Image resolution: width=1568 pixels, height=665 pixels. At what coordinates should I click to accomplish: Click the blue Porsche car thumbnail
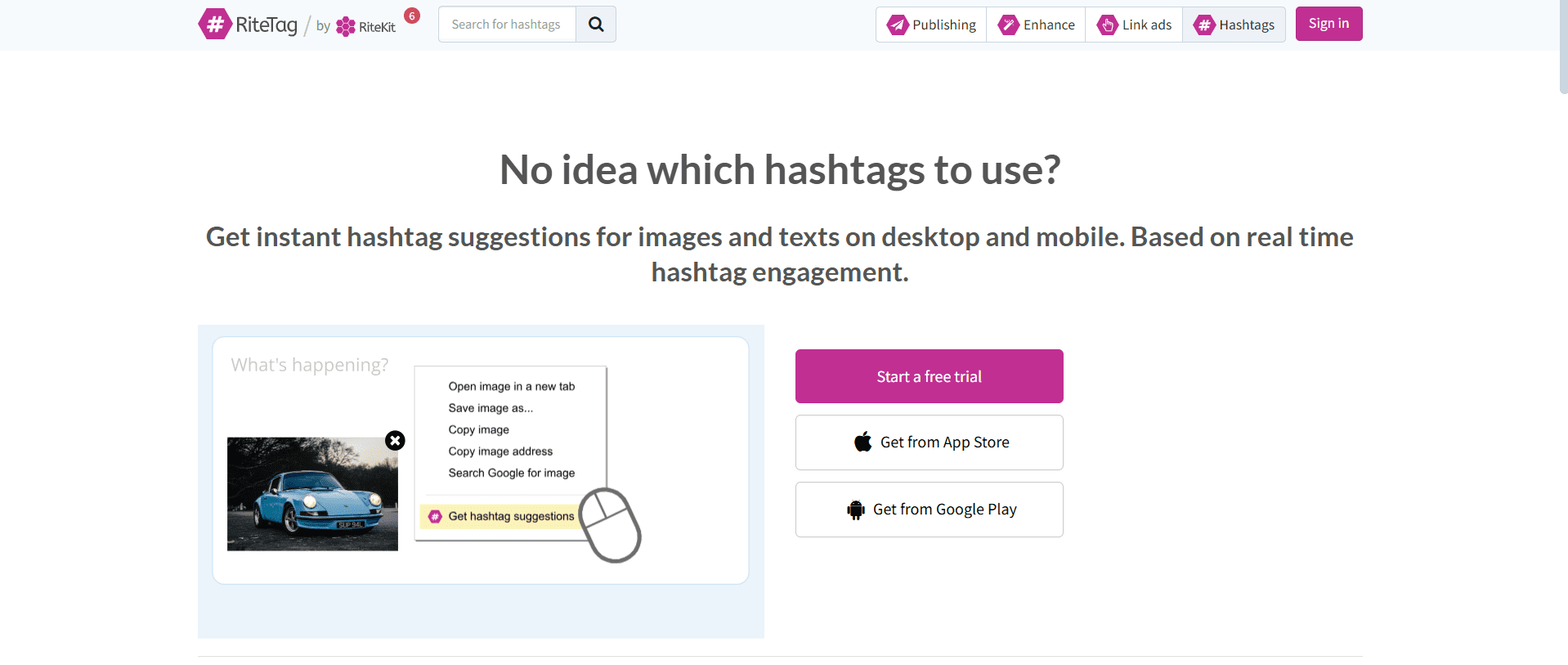(x=312, y=494)
